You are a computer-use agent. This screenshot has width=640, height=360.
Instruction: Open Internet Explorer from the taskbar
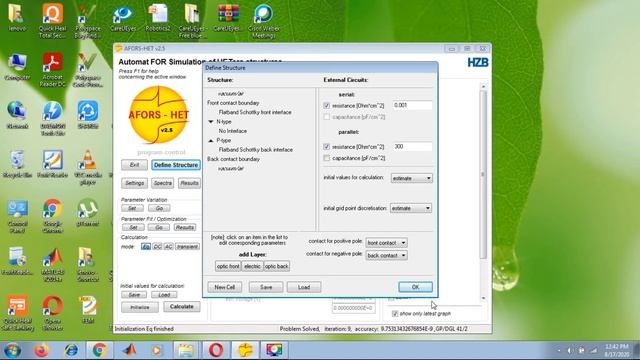pos(71,350)
